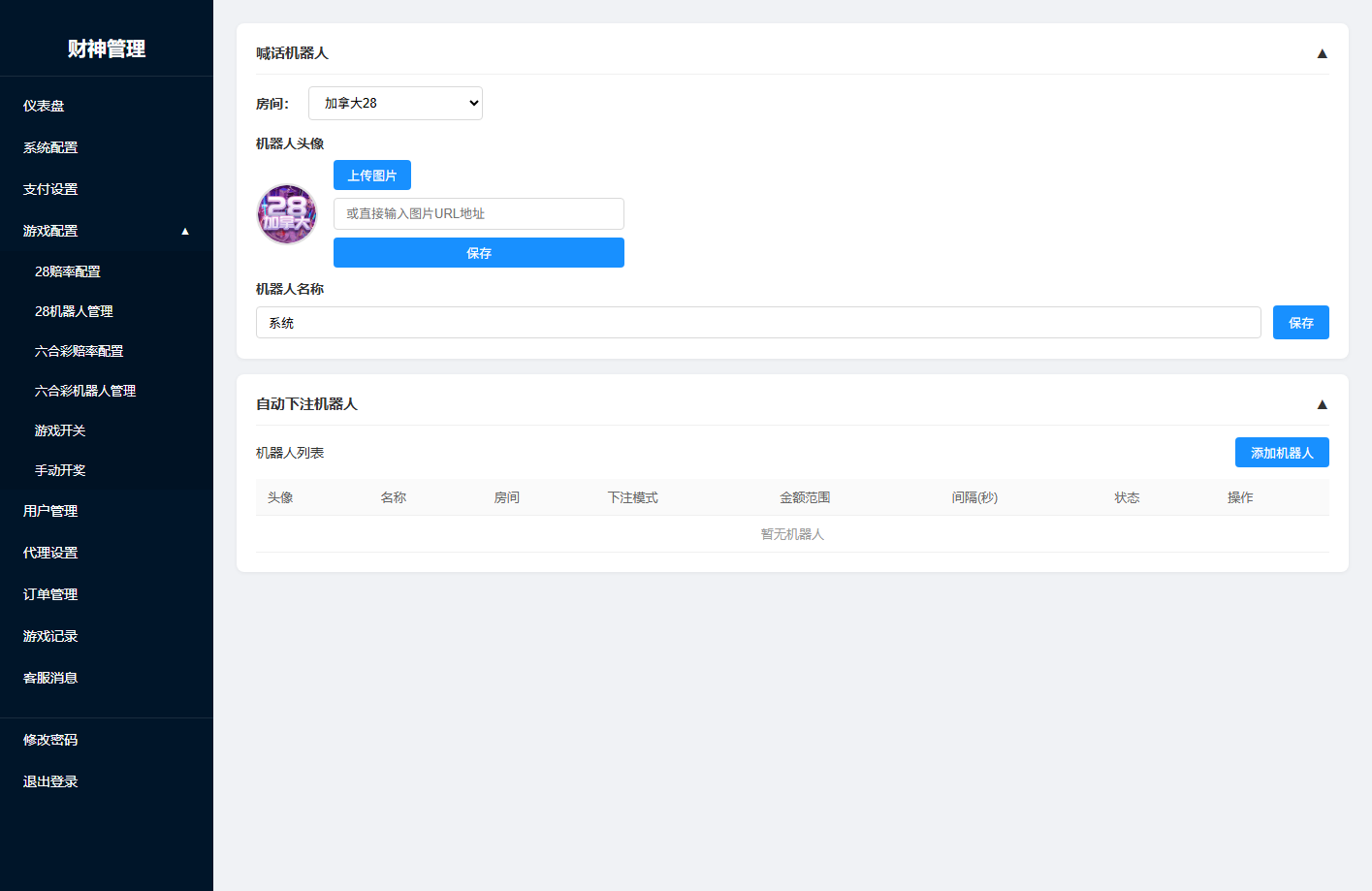Click the 下注模式 column header

[633, 497]
